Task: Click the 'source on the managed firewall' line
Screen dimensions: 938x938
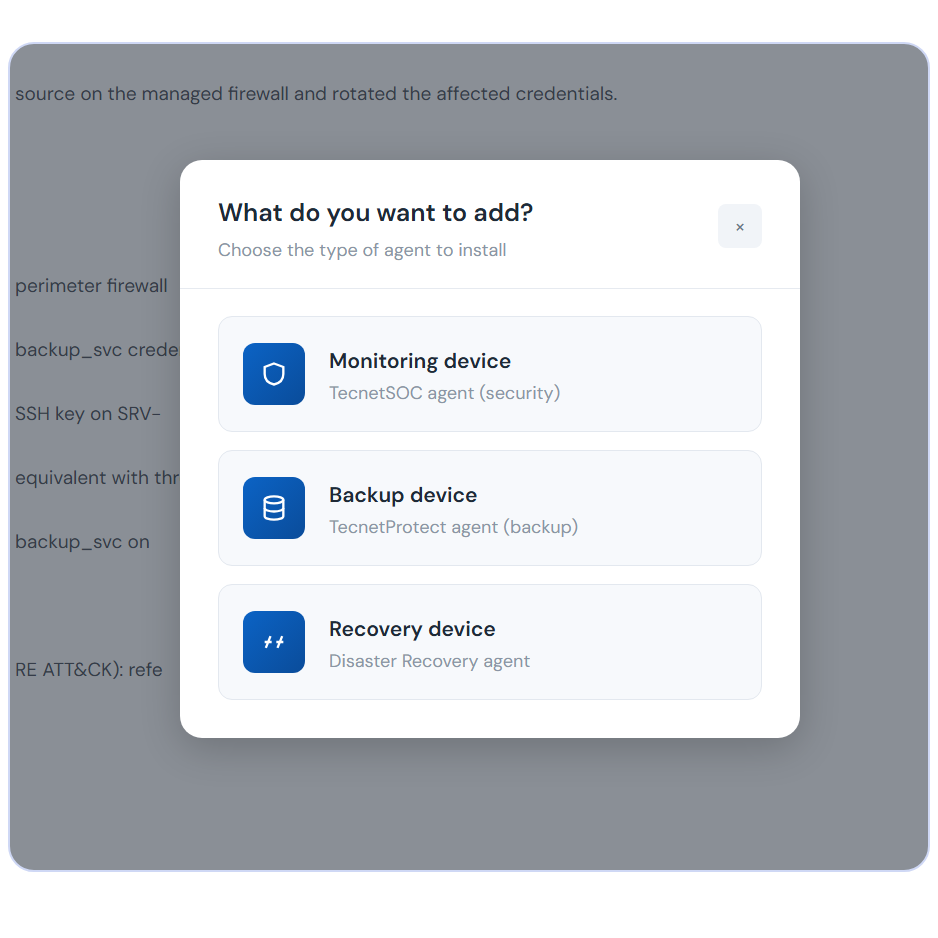Action: tap(316, 94)
